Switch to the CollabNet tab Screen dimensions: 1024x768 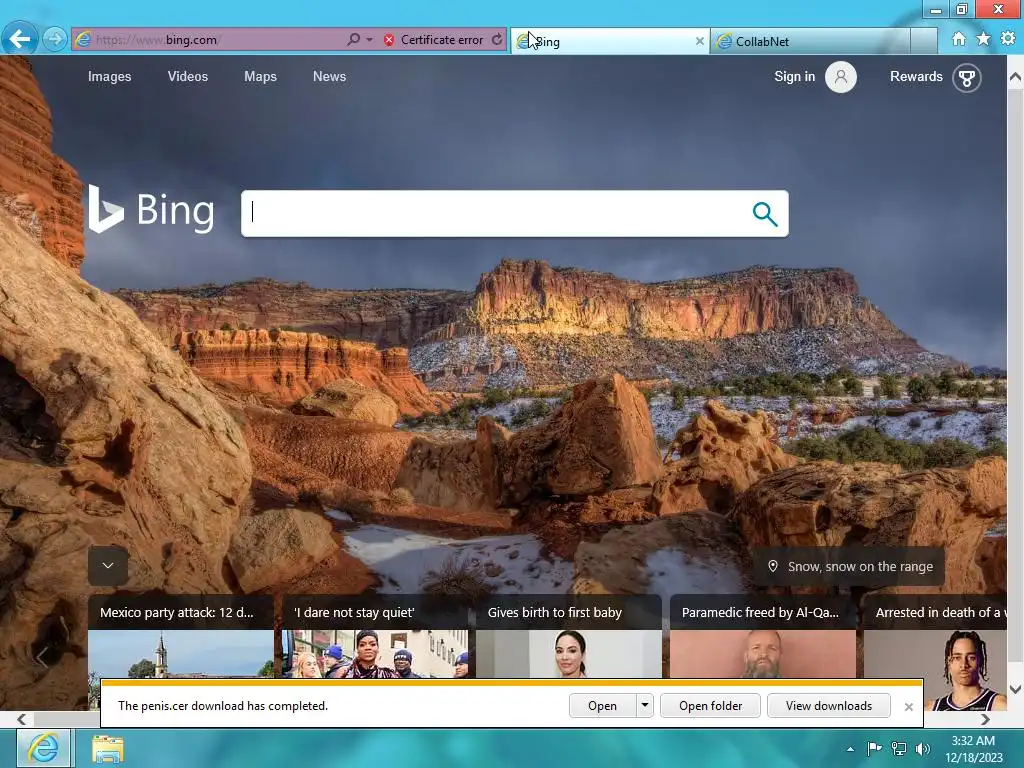[x=810, y=41]
